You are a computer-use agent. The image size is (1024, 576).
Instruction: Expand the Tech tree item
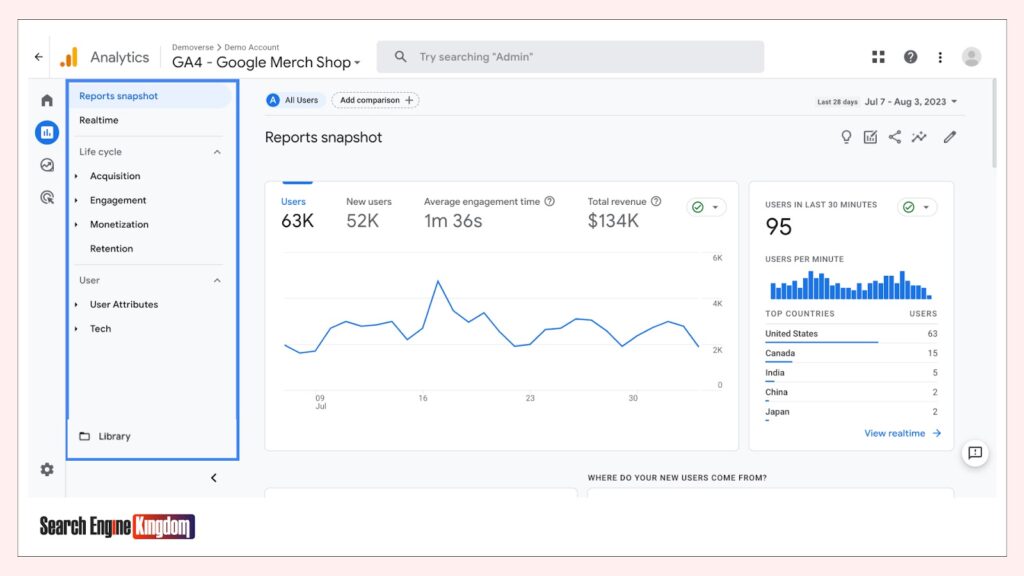coord(76,328)
